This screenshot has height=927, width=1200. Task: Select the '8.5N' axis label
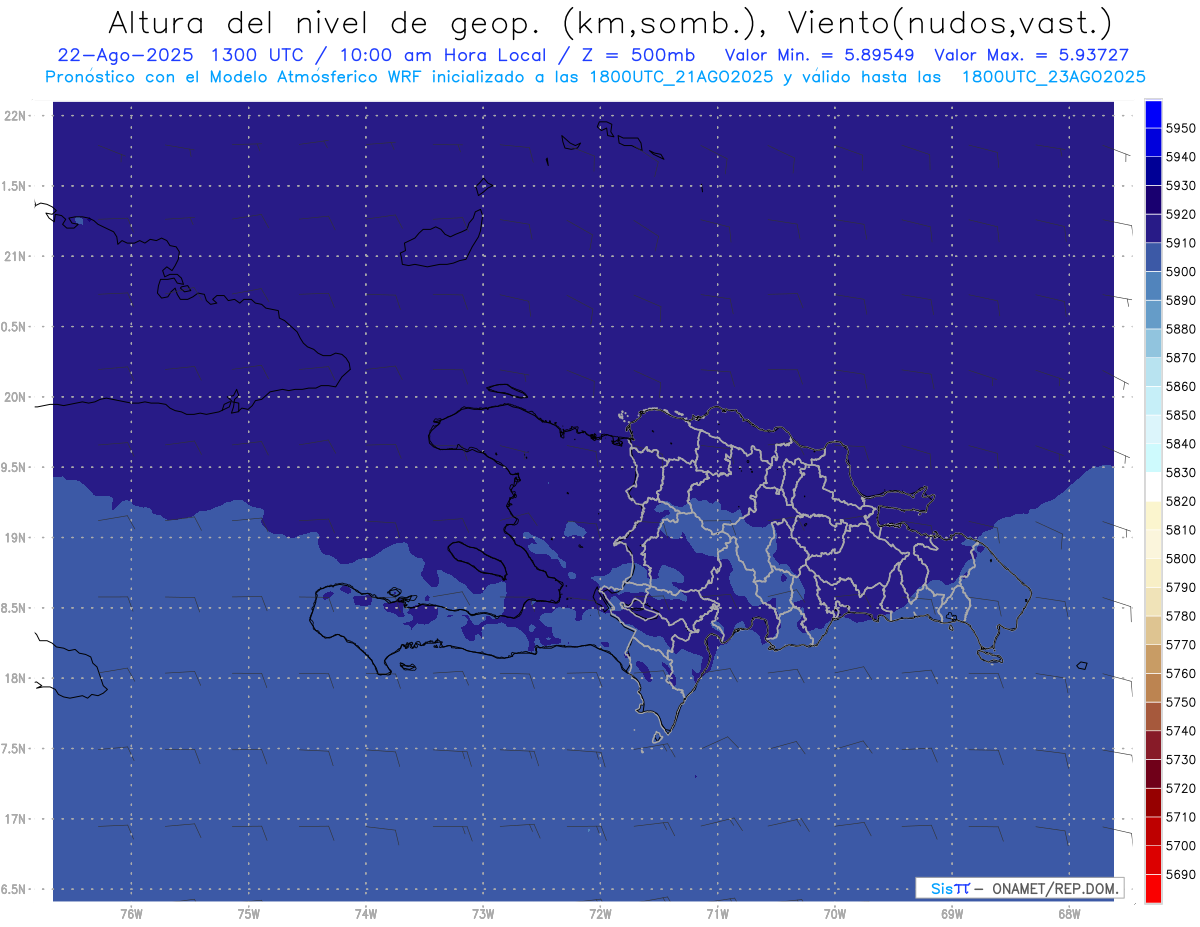[x=15, y=608]
